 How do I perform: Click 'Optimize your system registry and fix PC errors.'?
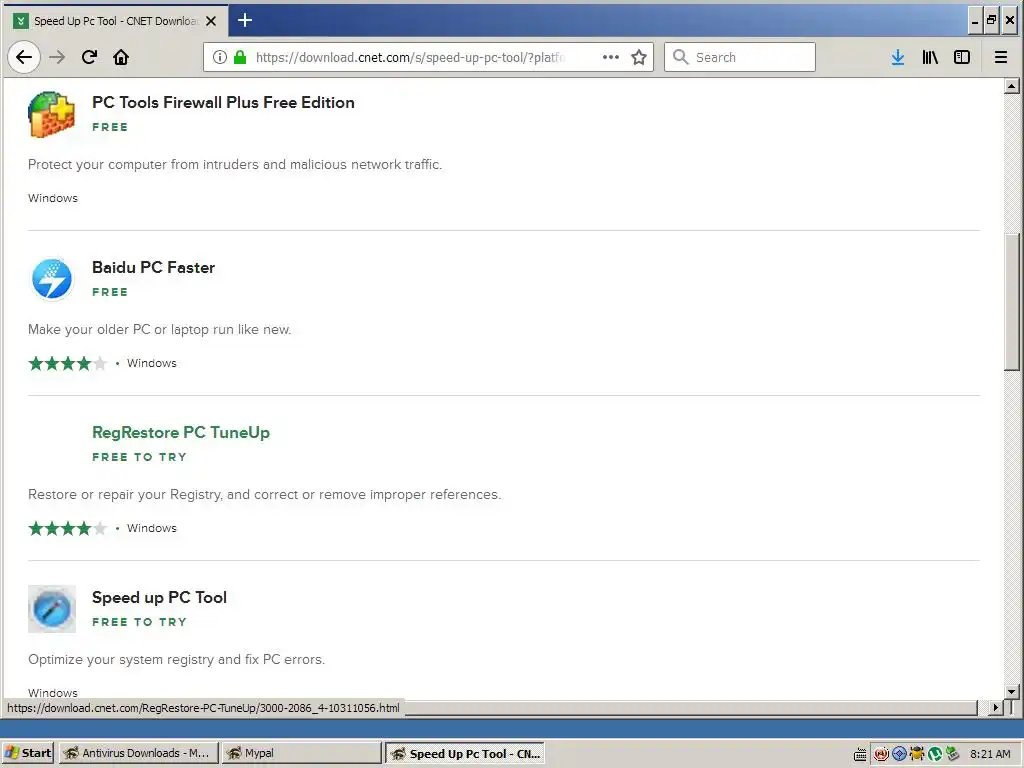[x=176, y=660]
